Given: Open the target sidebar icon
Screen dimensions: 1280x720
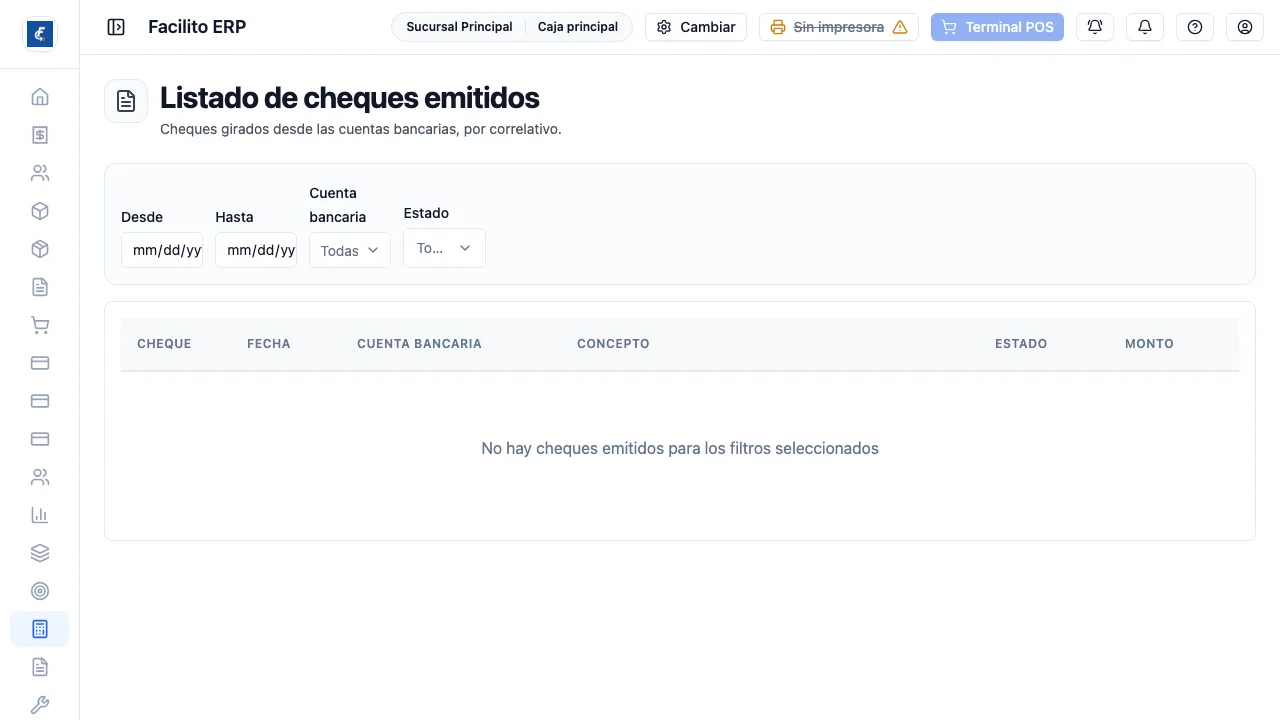Looking at the screenshot, I should click(40, 591).
